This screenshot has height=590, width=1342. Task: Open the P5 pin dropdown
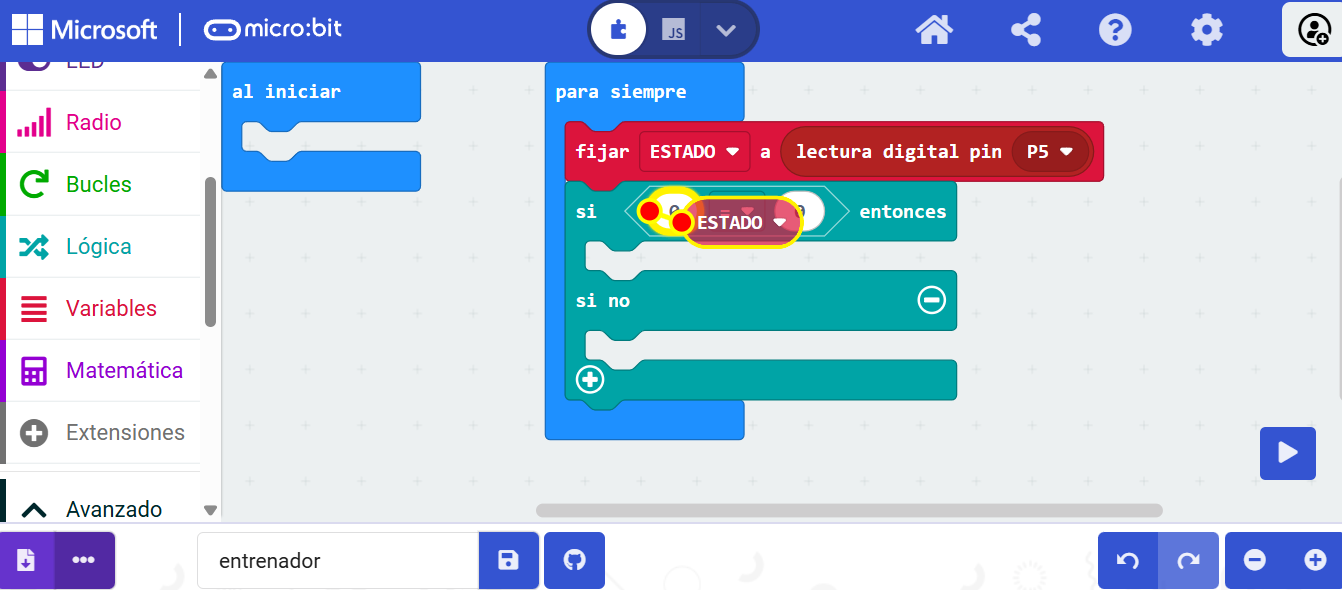(x=1049, y=152)
